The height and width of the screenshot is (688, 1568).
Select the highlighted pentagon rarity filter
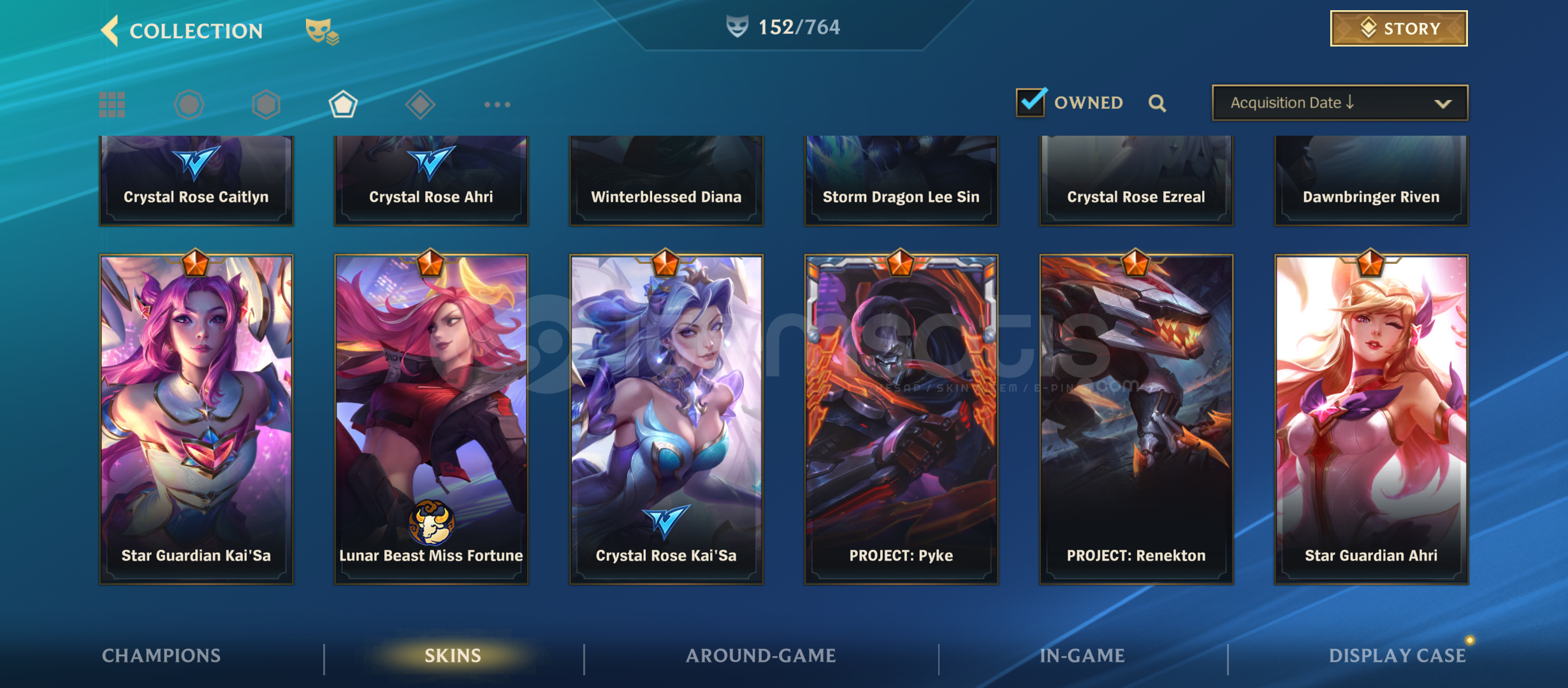(343, 104)
